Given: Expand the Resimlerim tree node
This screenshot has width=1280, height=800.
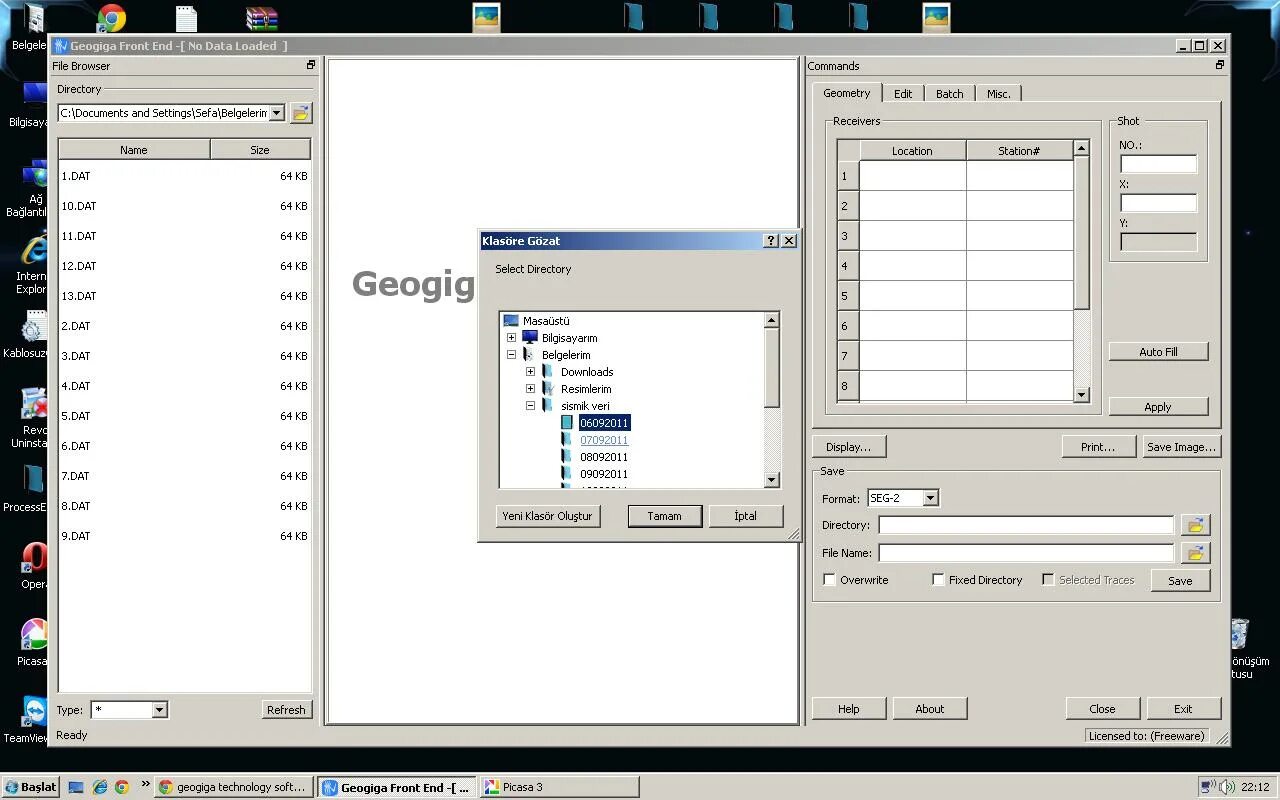Looking at the screenshot, I should (x=530, y=389).
